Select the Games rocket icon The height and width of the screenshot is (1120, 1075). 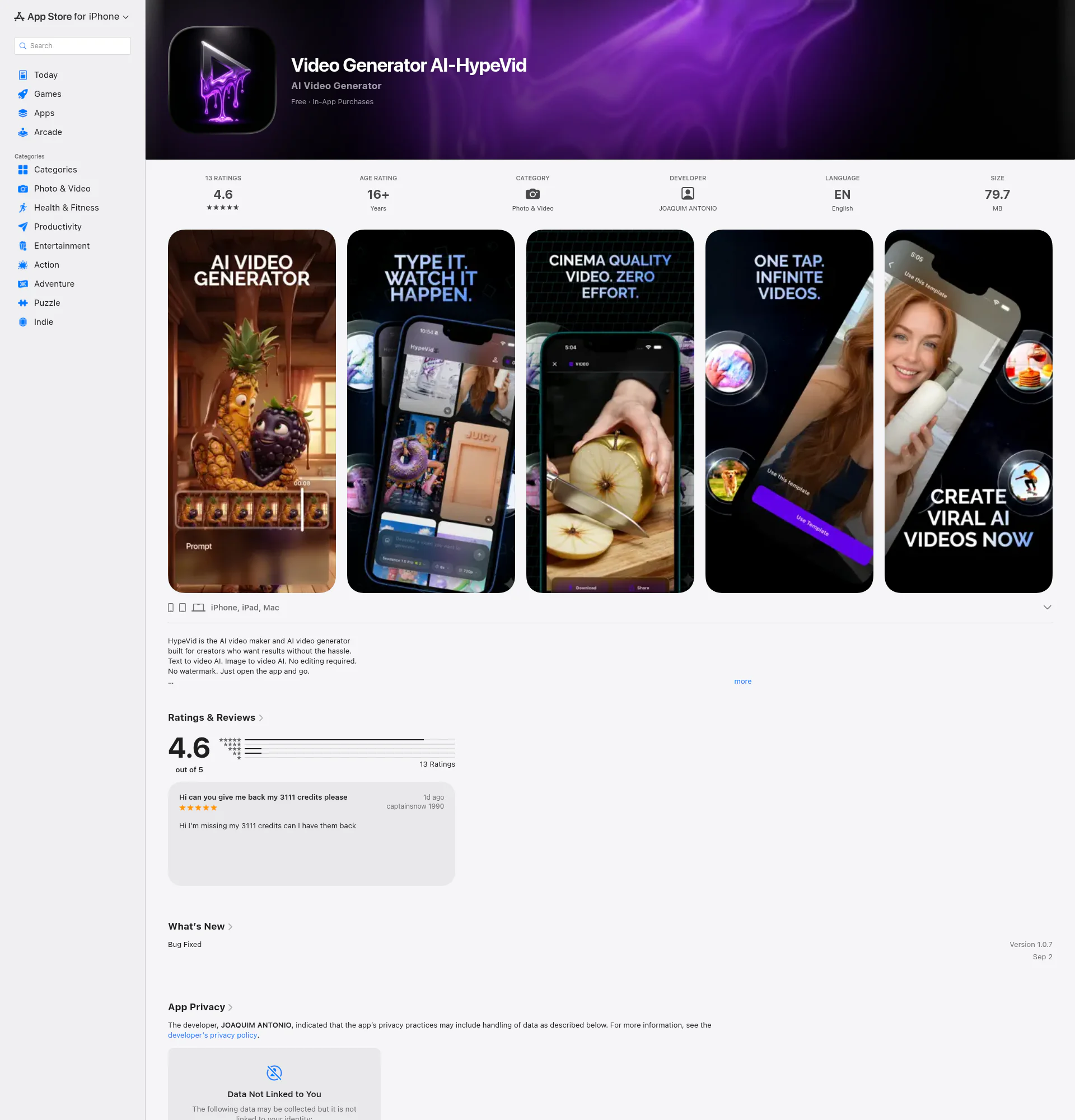coord(23,94)
